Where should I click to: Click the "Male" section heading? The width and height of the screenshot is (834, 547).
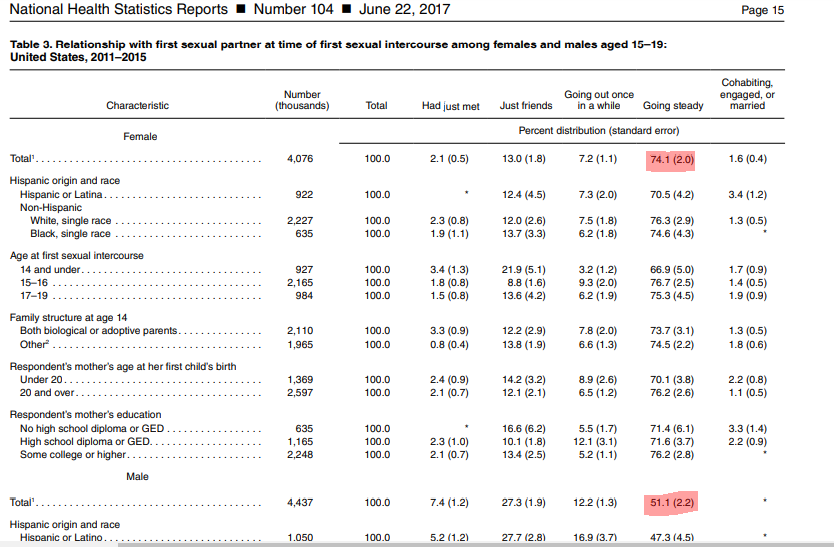(x=137, y=477)
